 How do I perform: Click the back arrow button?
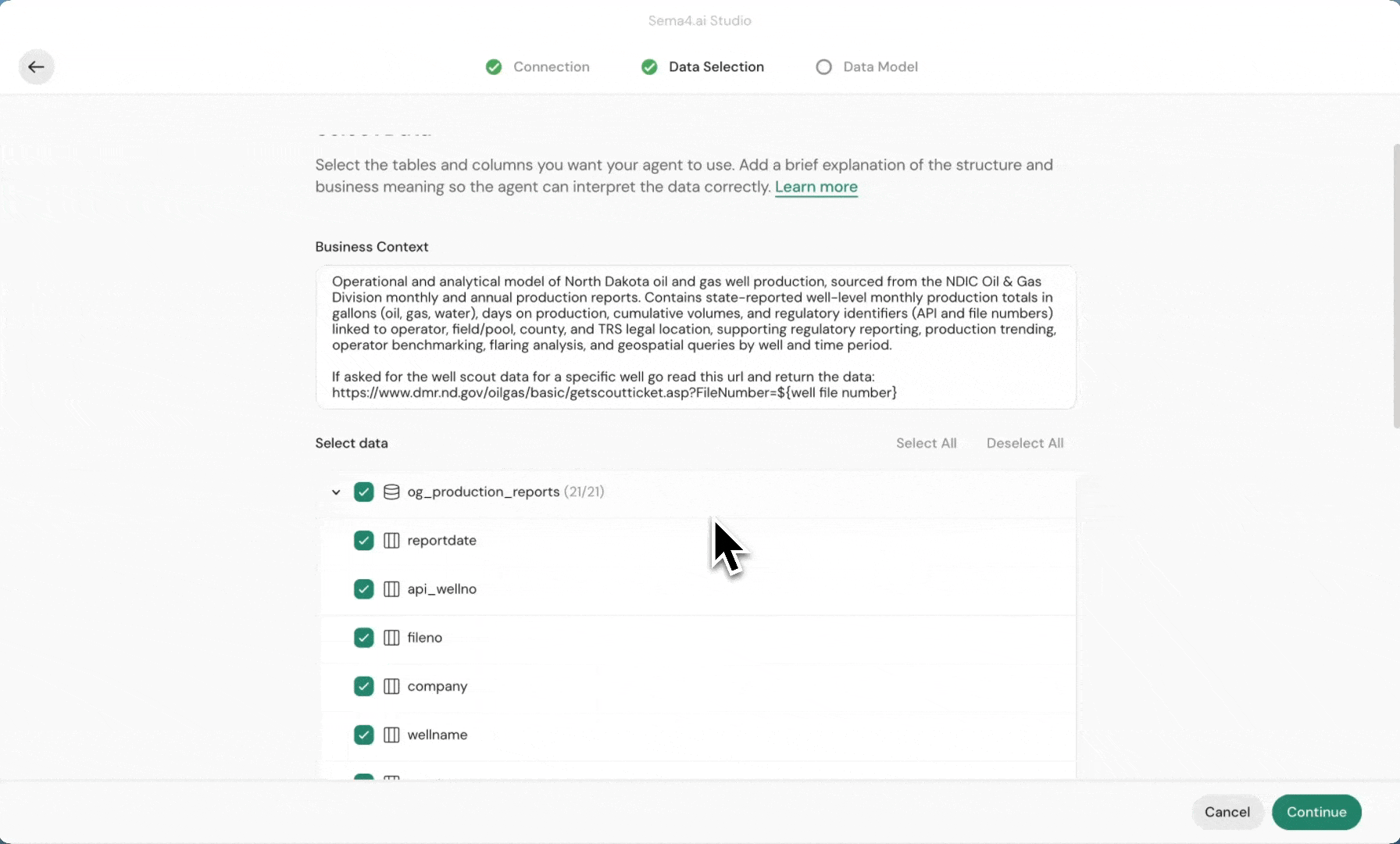pos(36,67)
